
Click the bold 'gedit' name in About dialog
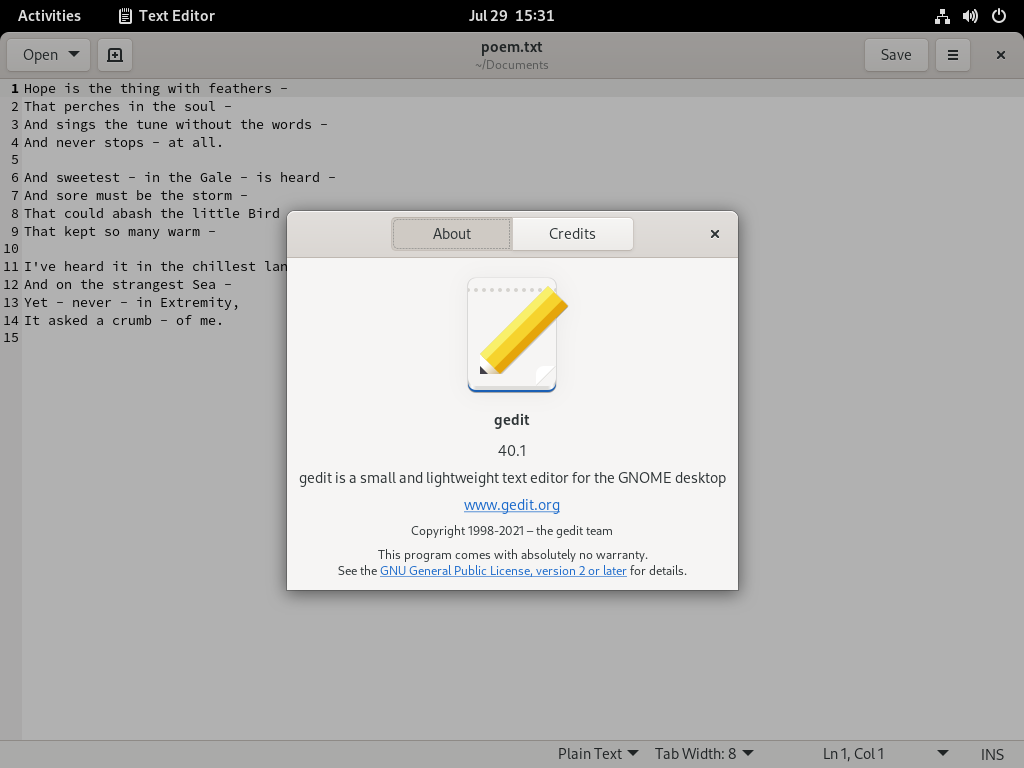tap(512, 420)
